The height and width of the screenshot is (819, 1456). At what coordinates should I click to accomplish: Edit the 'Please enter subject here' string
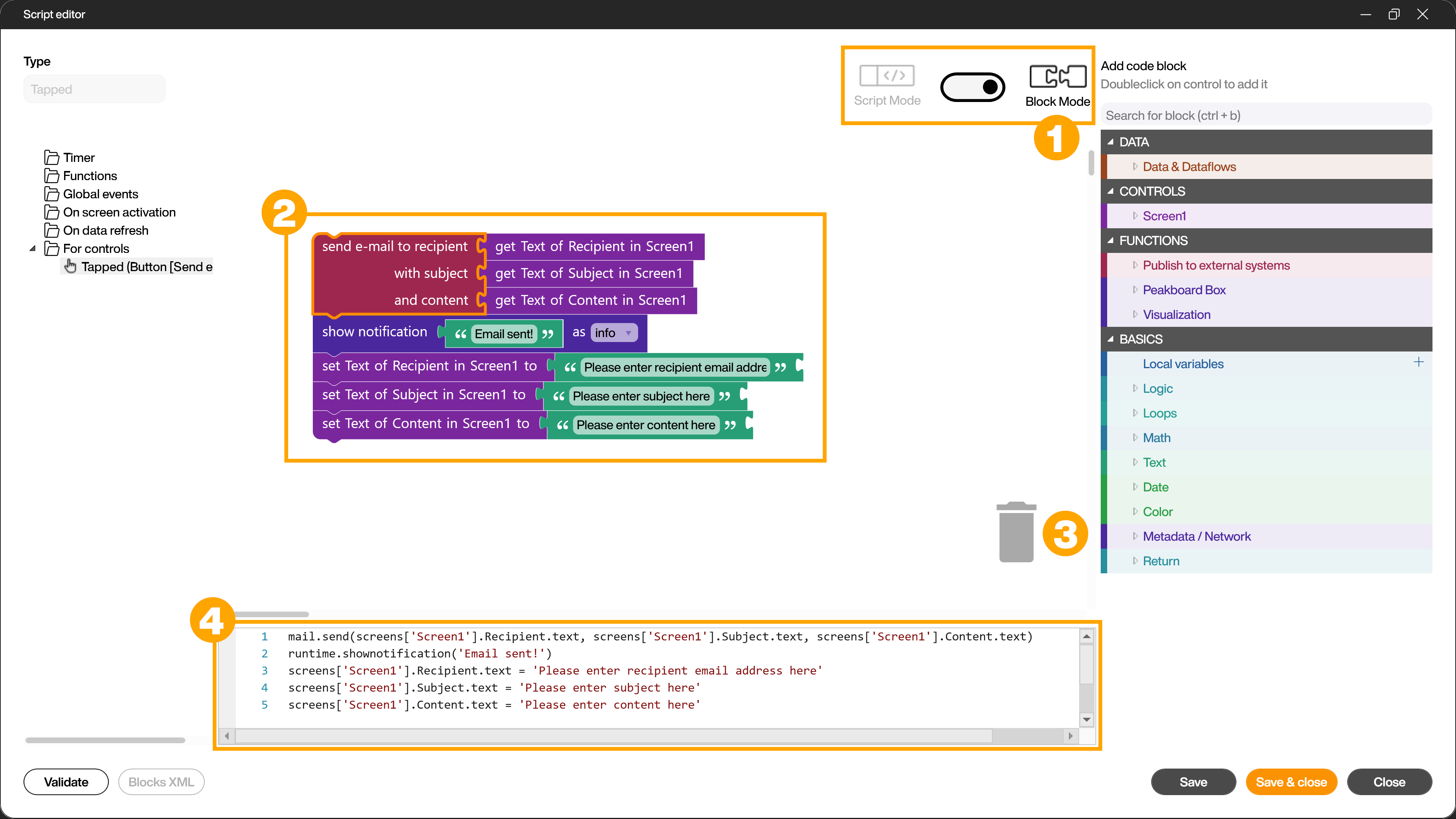pyautogui.click(x=641, y=396)
